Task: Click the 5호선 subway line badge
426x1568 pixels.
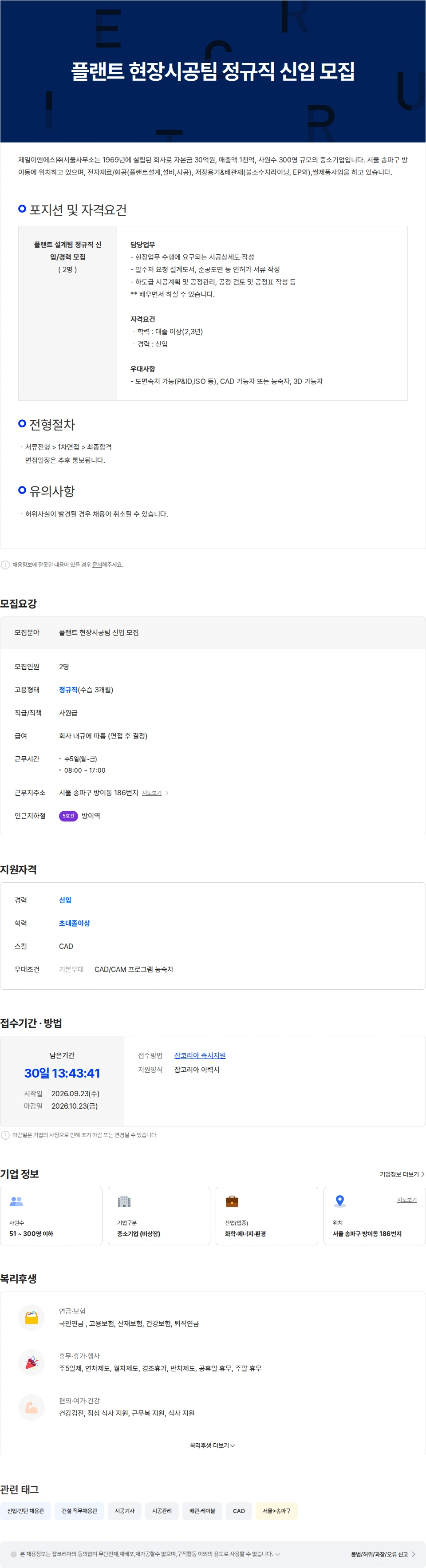Action: click(68, 816)
